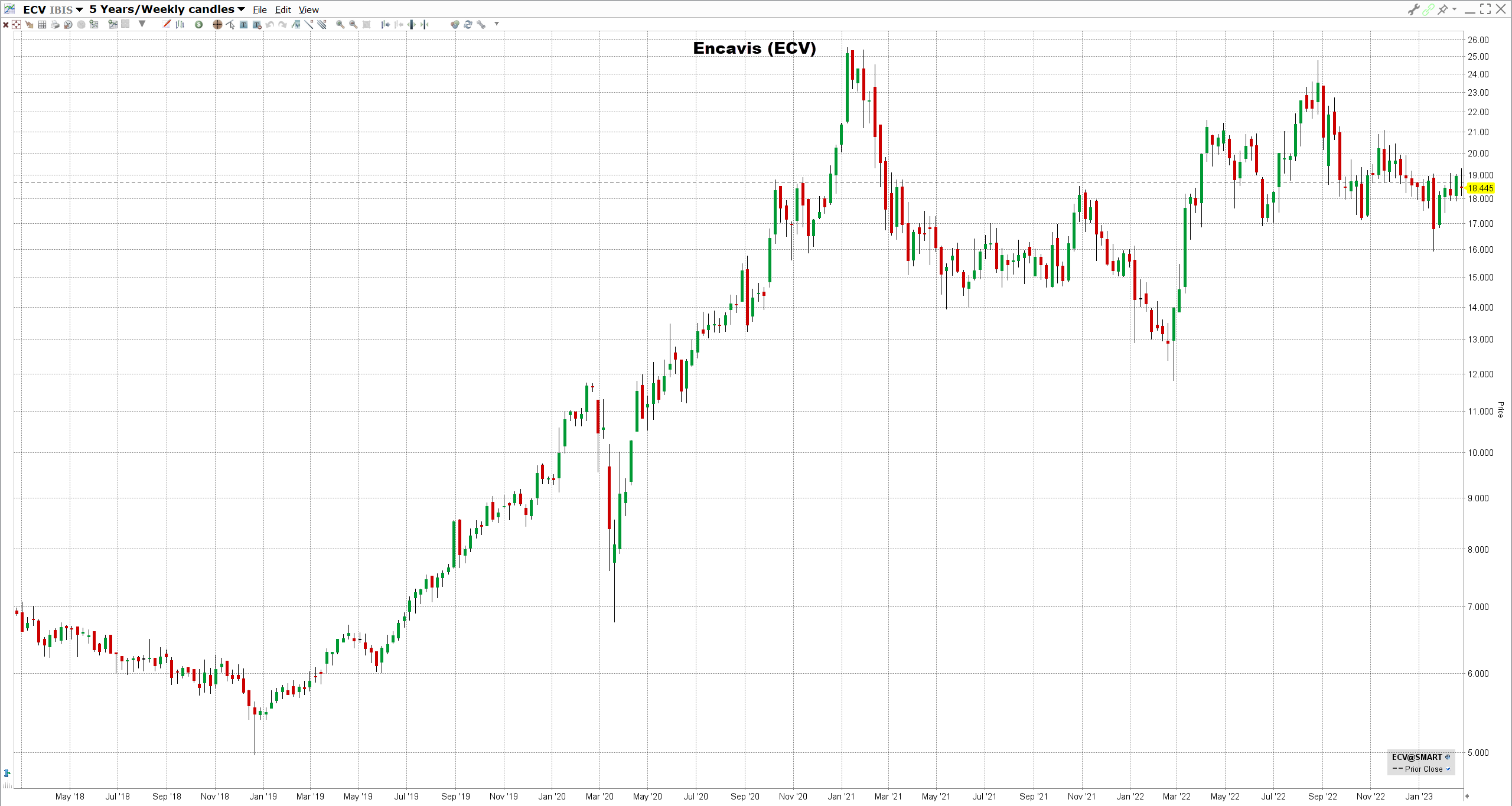Screen dimensions: 1512x806
Task: Expand the small toolbar overflow arrow
Action: tap(497, 24)
